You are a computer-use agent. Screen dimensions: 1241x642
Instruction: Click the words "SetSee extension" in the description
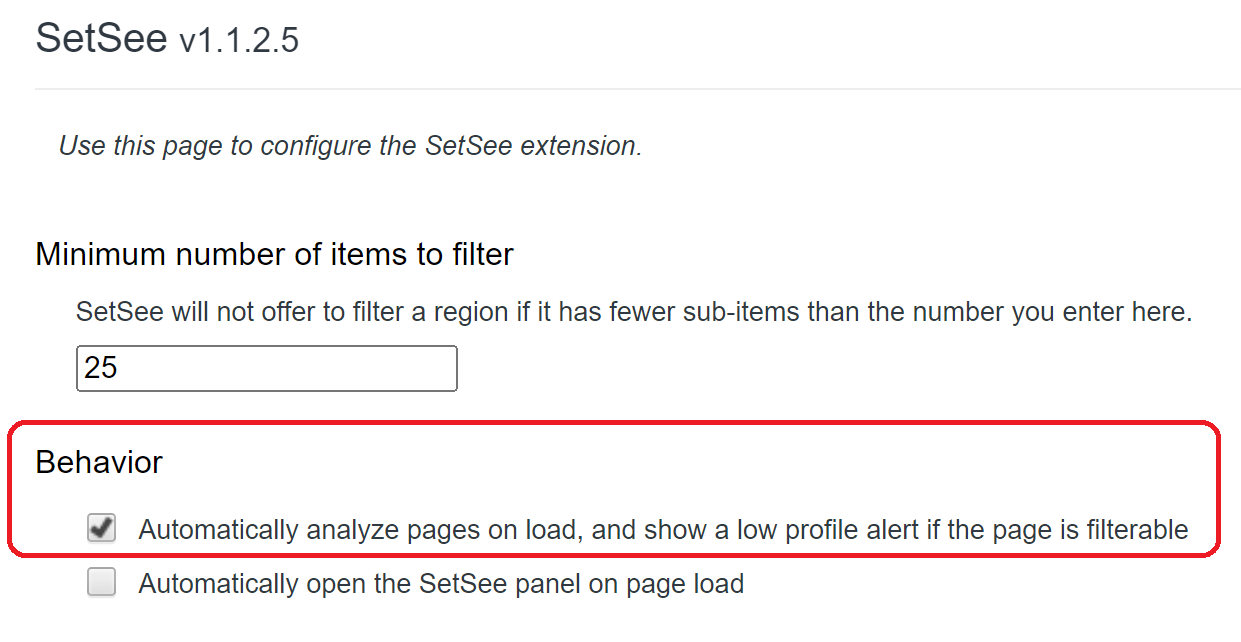(x=532, y=146)
